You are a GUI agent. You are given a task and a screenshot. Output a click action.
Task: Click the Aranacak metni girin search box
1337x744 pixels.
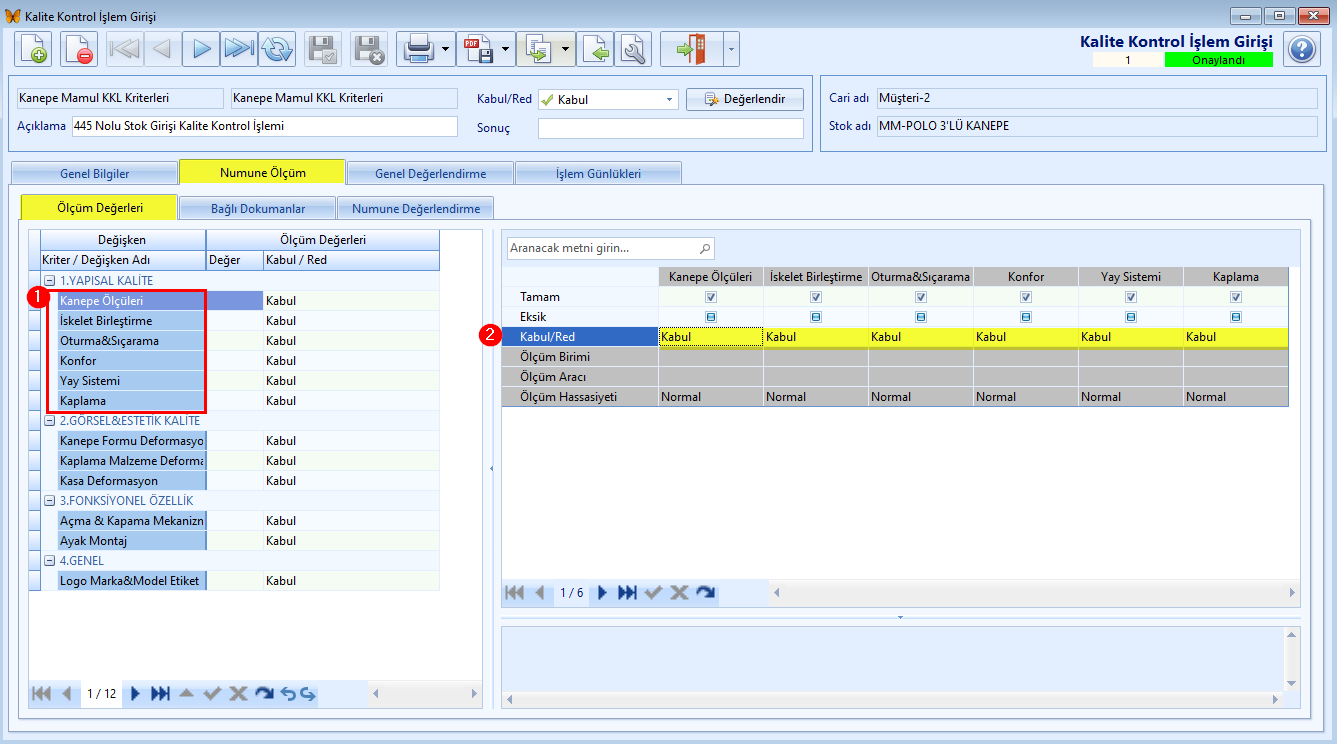[610, 248]
